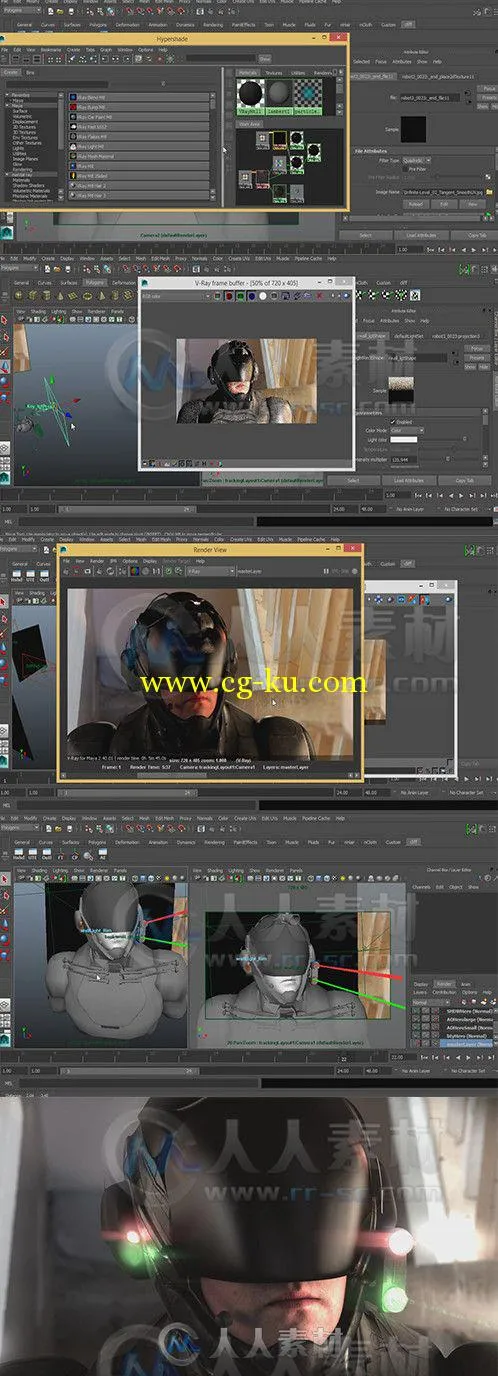The image size is (498, 1376).
Task: Select Utilities in Hypershade create tree
Action: pos(20,153)
